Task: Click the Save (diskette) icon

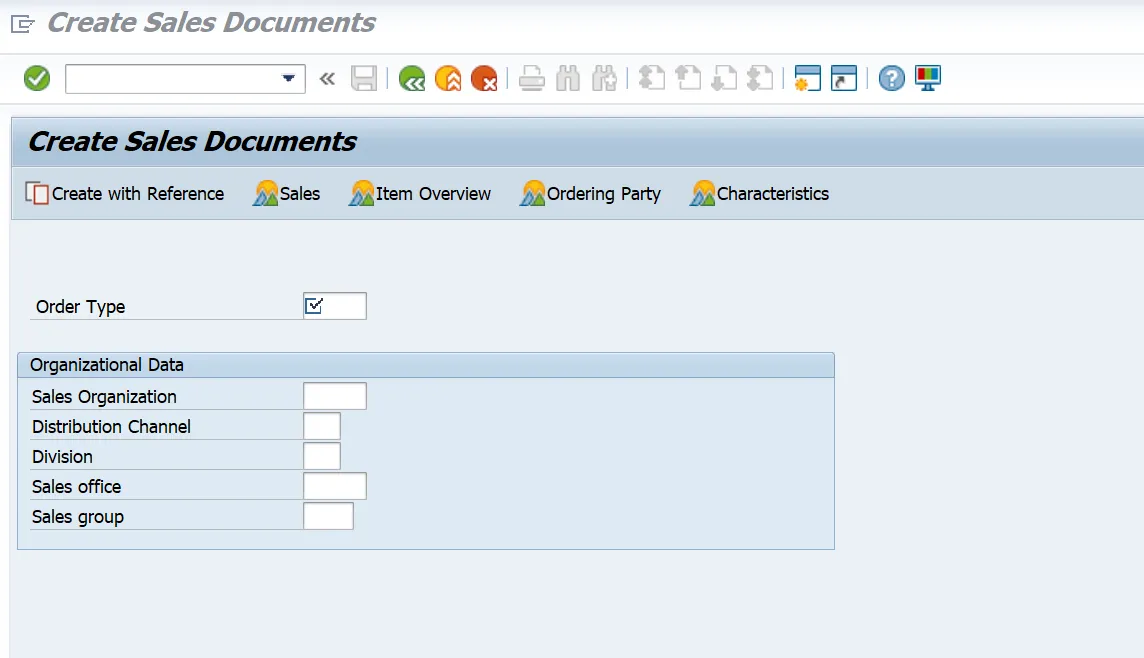Action: tap(364, 78)
